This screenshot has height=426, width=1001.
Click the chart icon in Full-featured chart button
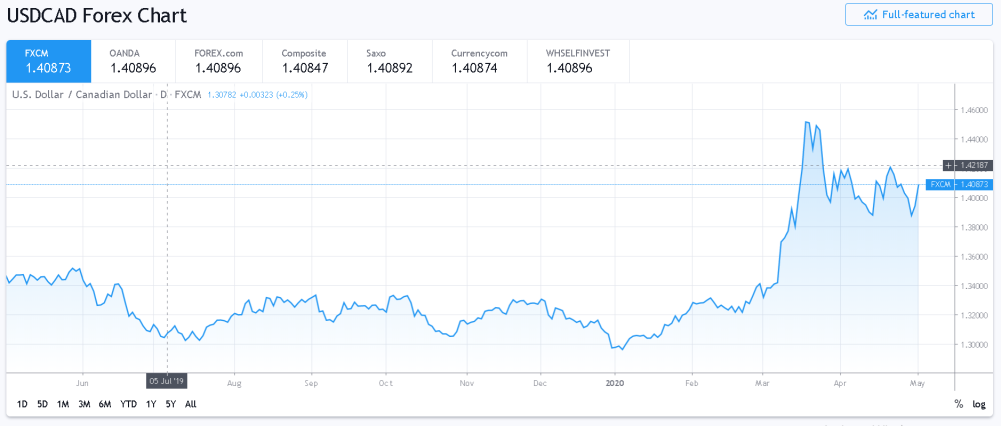point(869,15)
